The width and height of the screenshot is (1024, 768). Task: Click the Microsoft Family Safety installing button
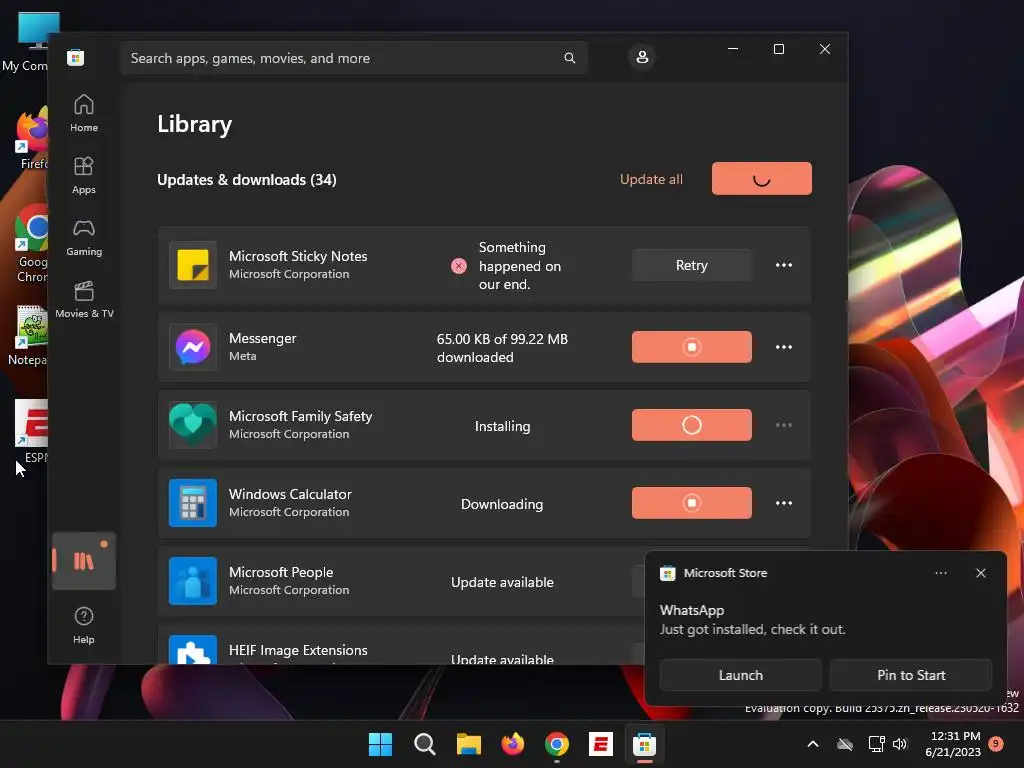click(x=692, y=425)
